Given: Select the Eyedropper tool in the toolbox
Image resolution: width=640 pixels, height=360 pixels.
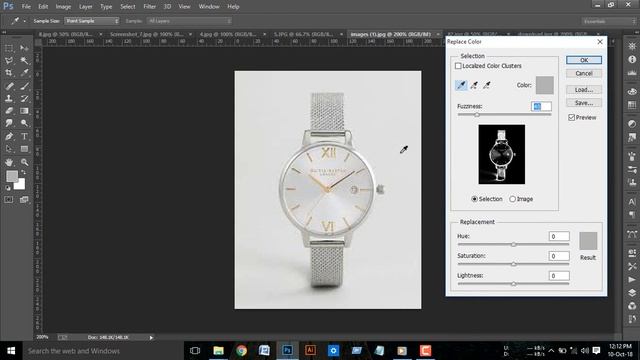Looking at the screenshot, I should [x=24, y=73].
